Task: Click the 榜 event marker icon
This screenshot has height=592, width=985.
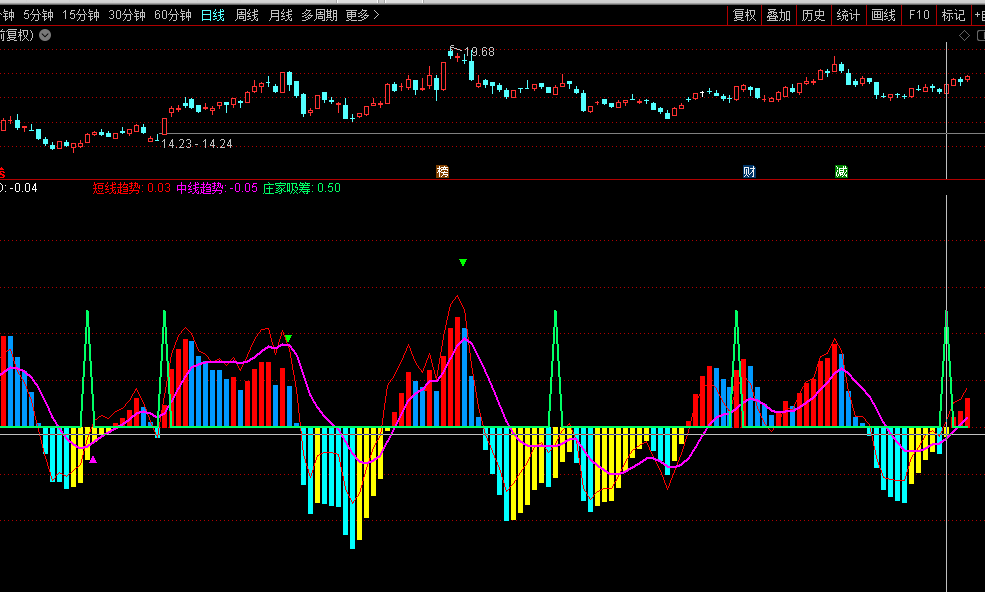Action: (442, 172)
